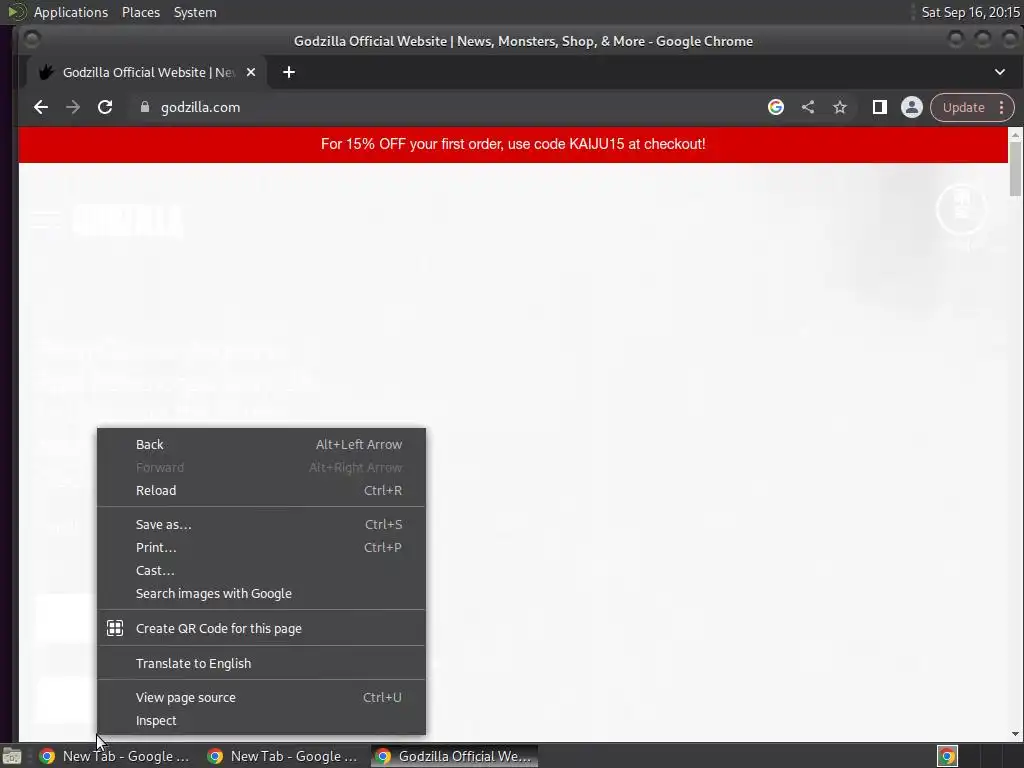Open the System menu
The width and height of the screenshot is (1024, 768).
pos(195,12)
